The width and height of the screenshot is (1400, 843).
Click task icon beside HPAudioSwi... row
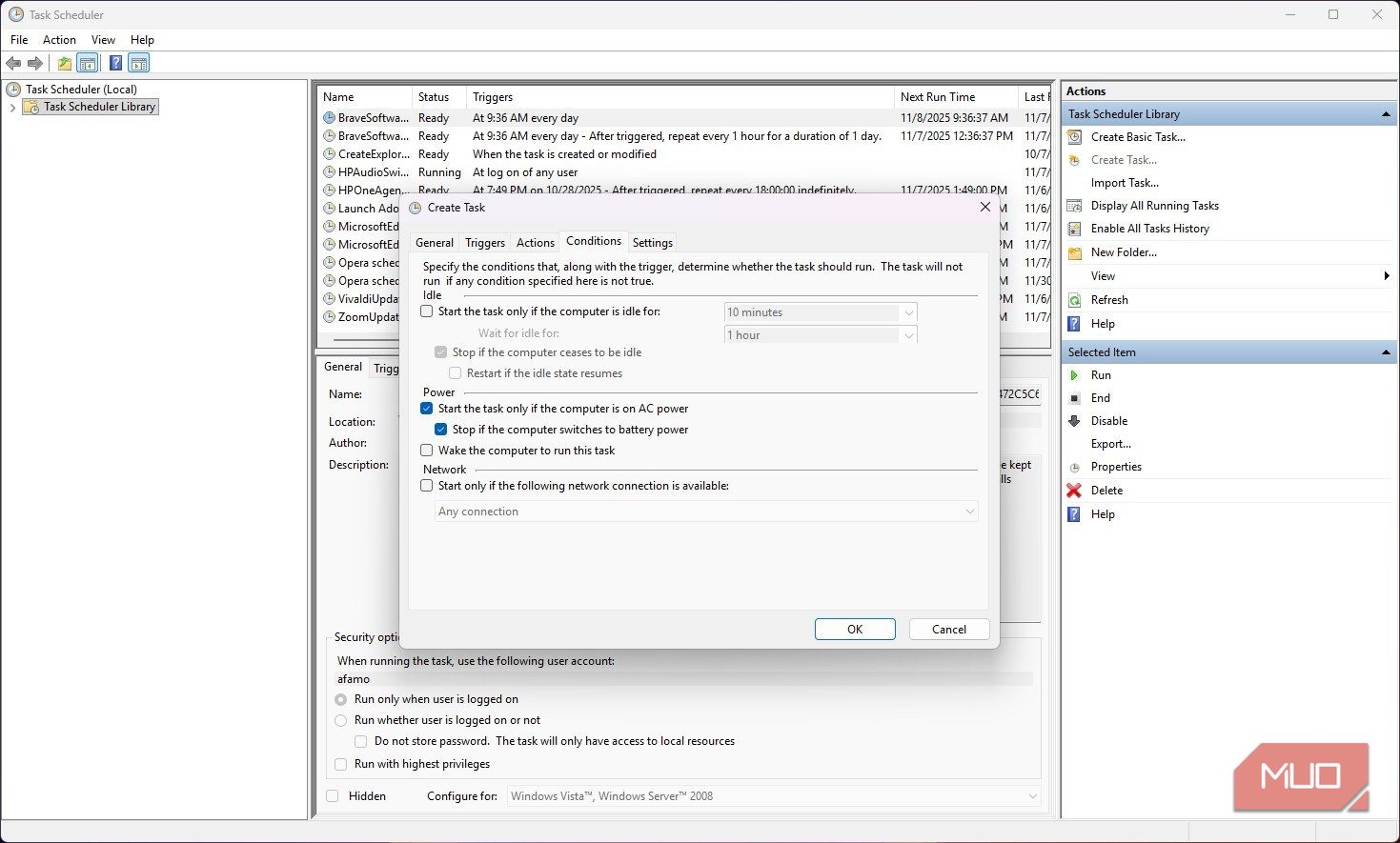tap(329, 172)
